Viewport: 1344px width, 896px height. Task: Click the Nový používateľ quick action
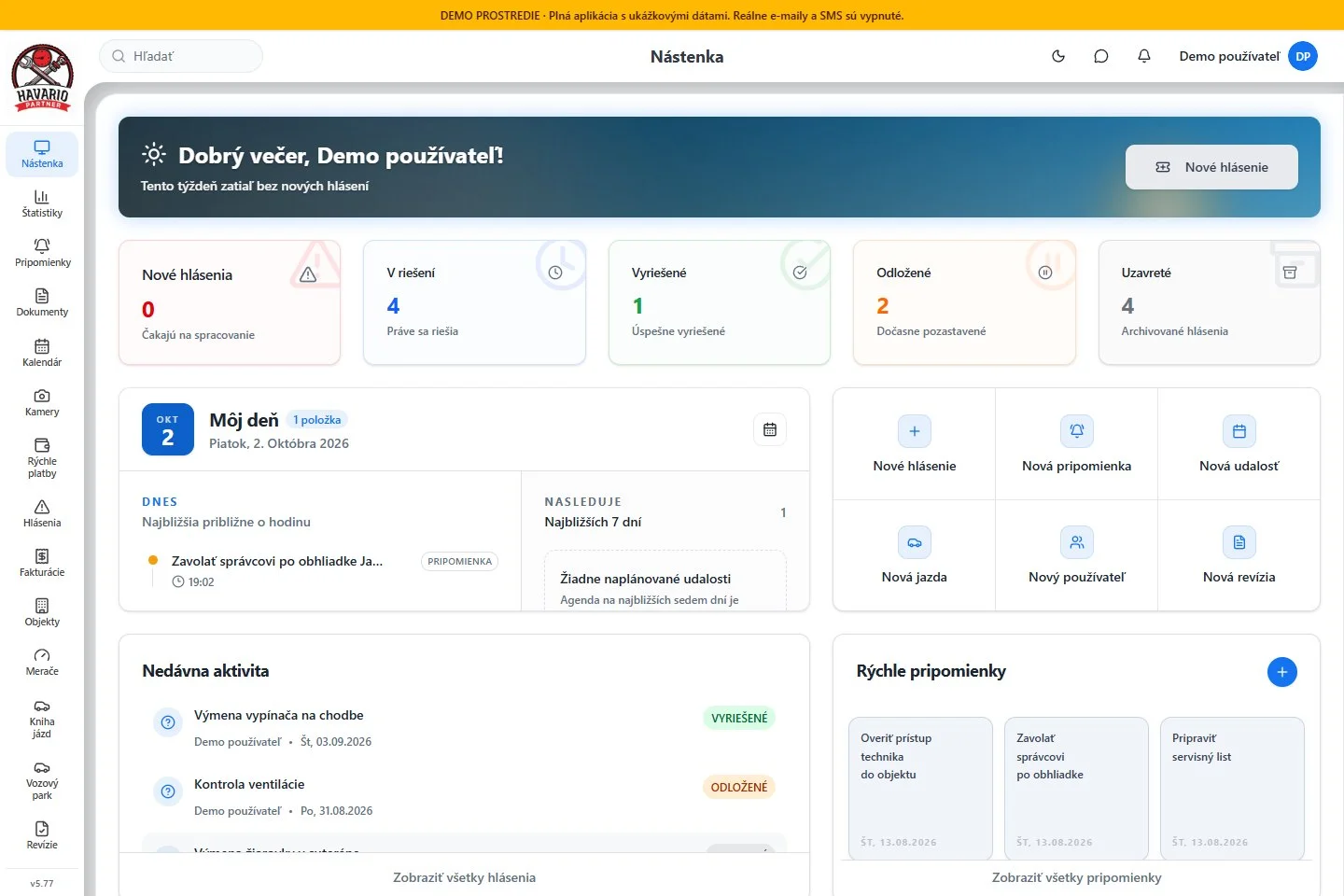[1077, 555]
